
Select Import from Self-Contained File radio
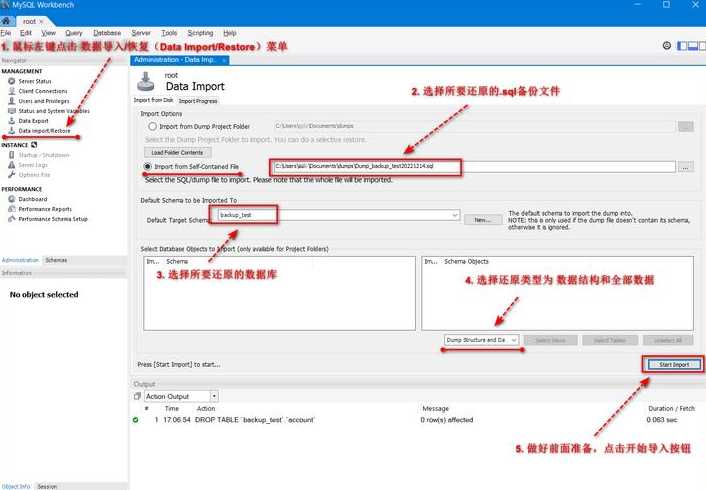coord(147,166)
